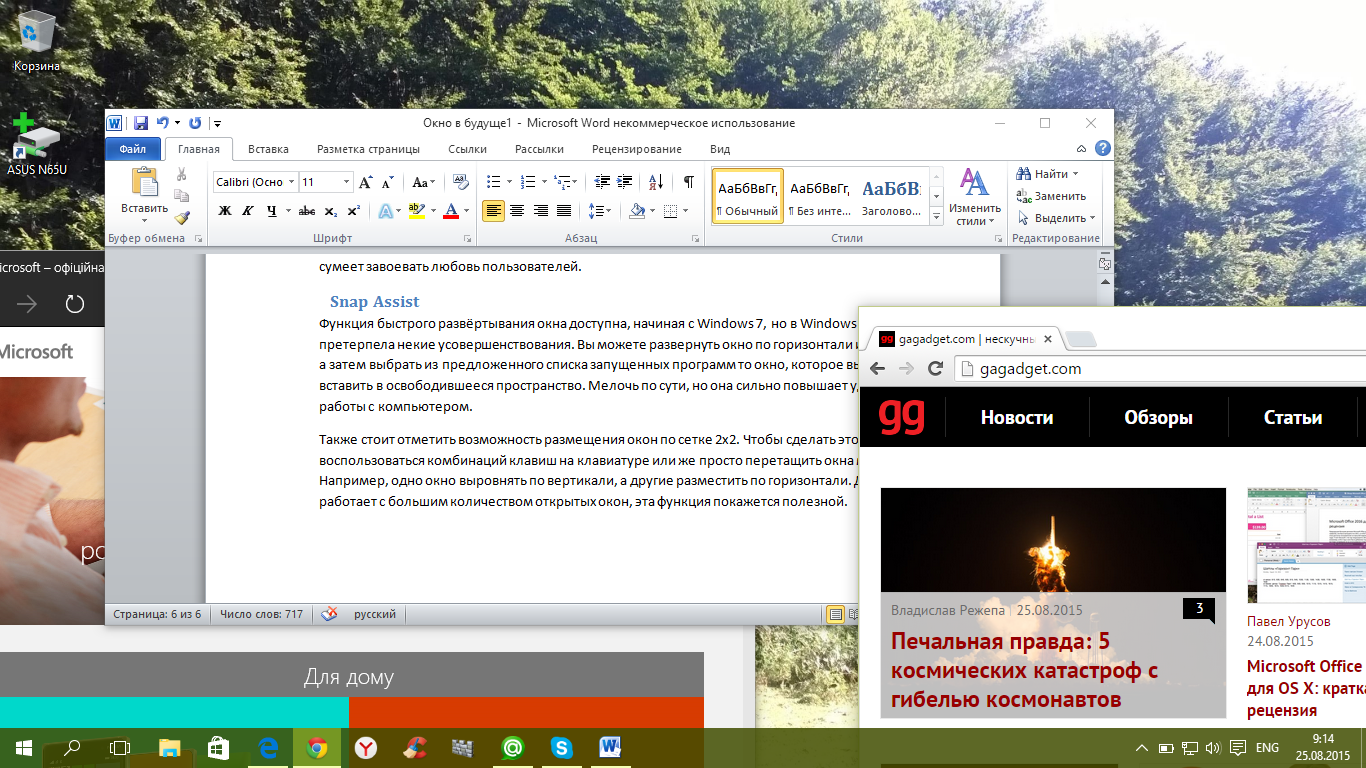
Task: Apply paragraph shading with paint bucket
Action: (637, 211)
